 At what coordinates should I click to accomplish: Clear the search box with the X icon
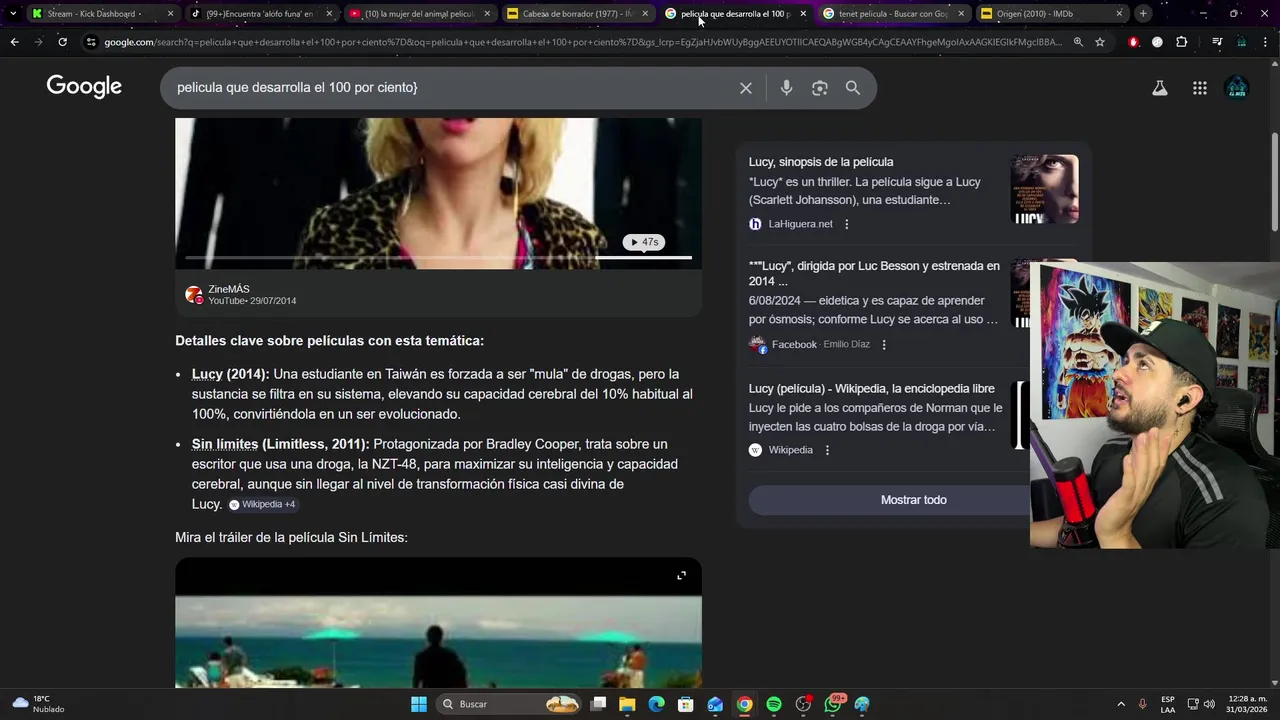pos(746,88)
